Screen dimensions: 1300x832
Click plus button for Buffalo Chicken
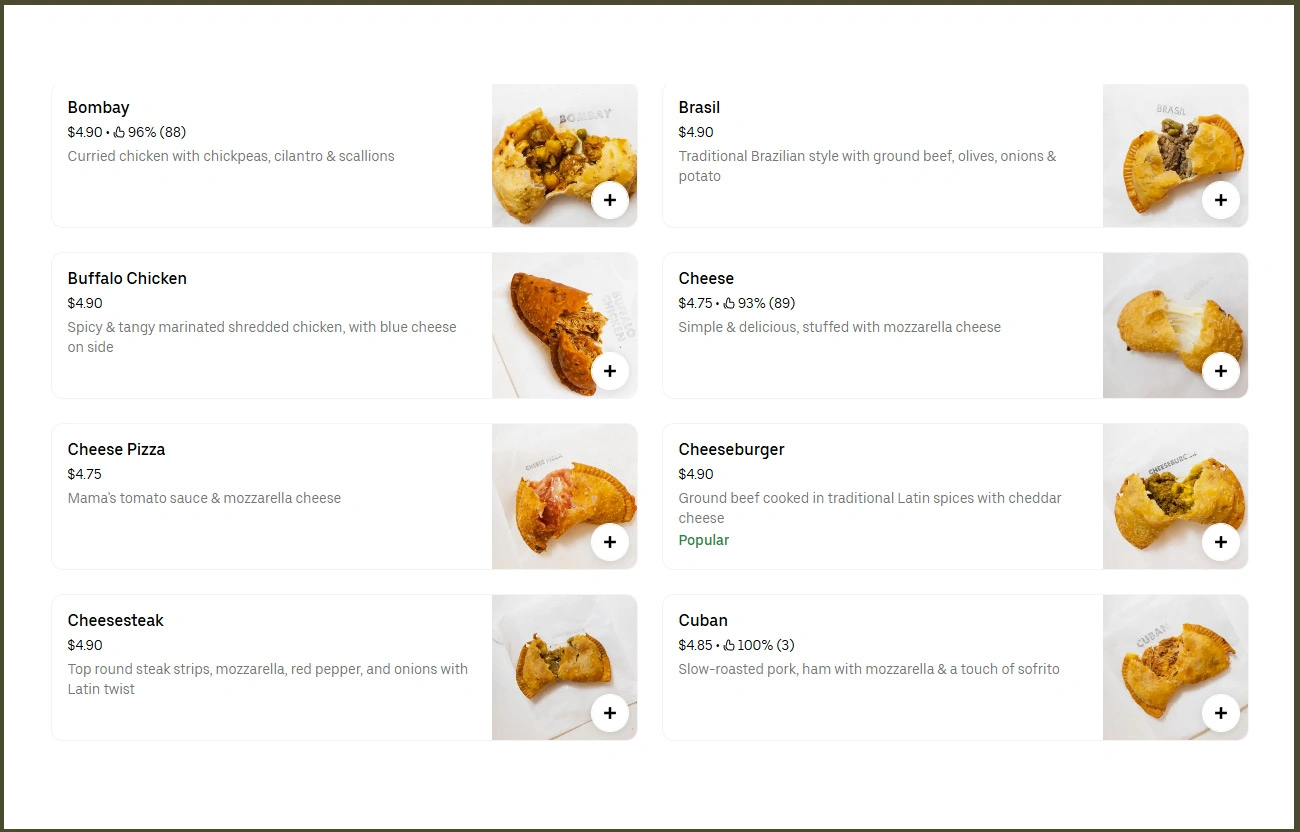(x=610, y=372)
